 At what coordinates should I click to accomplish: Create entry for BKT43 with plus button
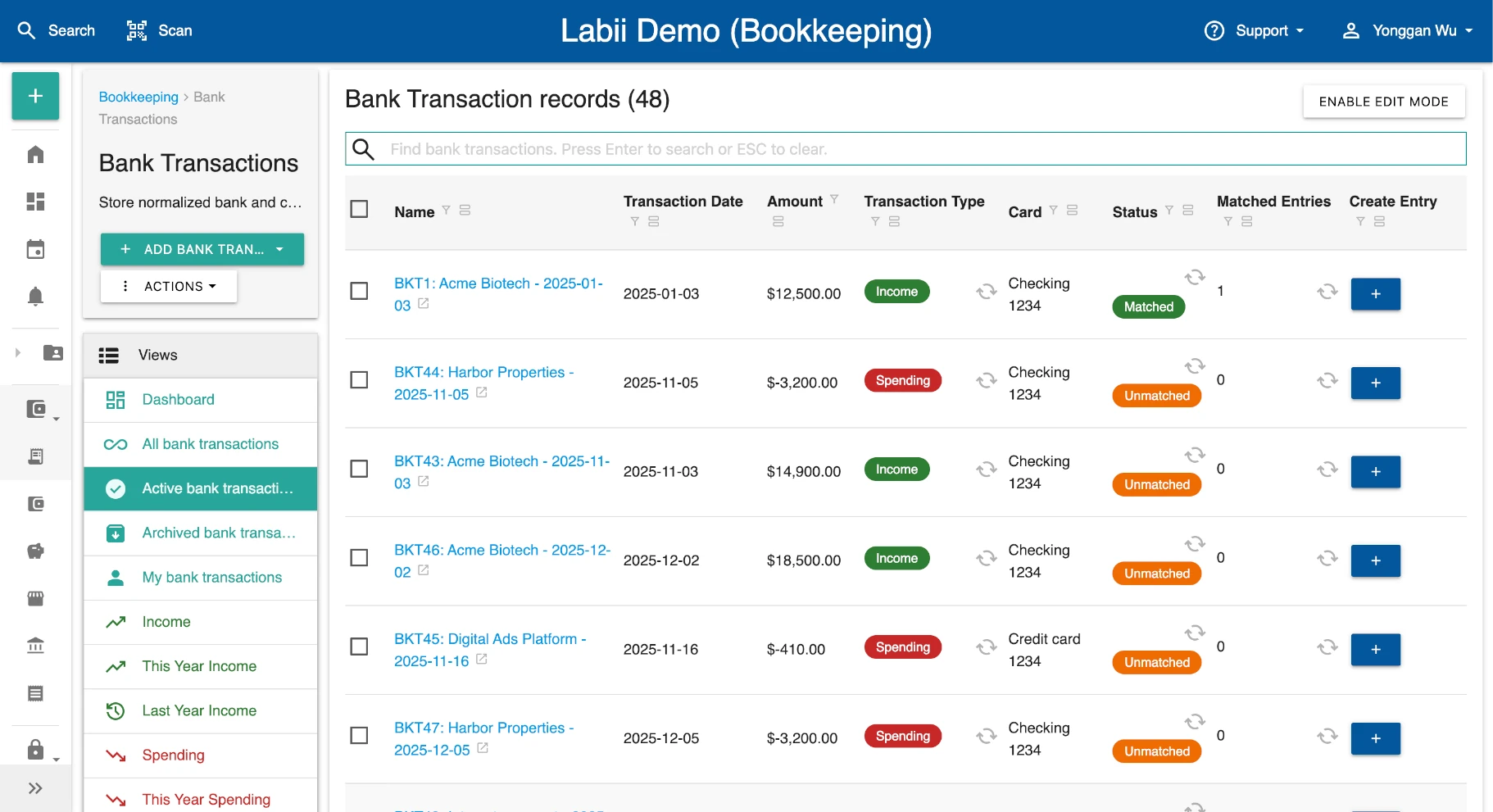click(x=1376, y=472)
